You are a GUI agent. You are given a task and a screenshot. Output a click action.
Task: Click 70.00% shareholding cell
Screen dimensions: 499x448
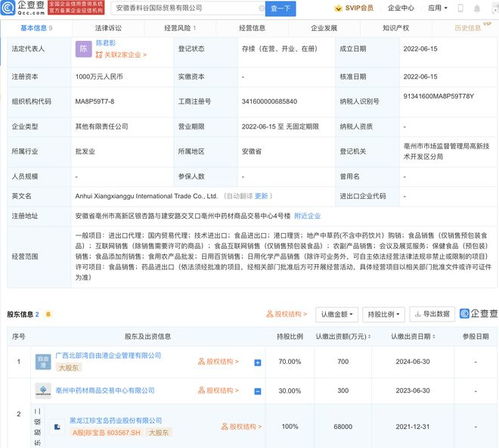coord(290,362)
